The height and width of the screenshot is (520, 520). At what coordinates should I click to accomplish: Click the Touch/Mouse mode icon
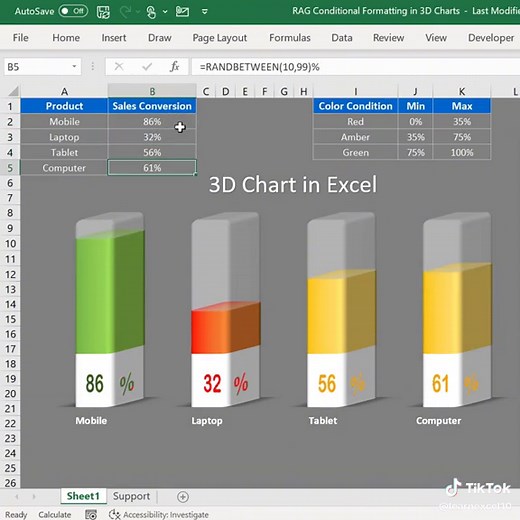[151, 12]
